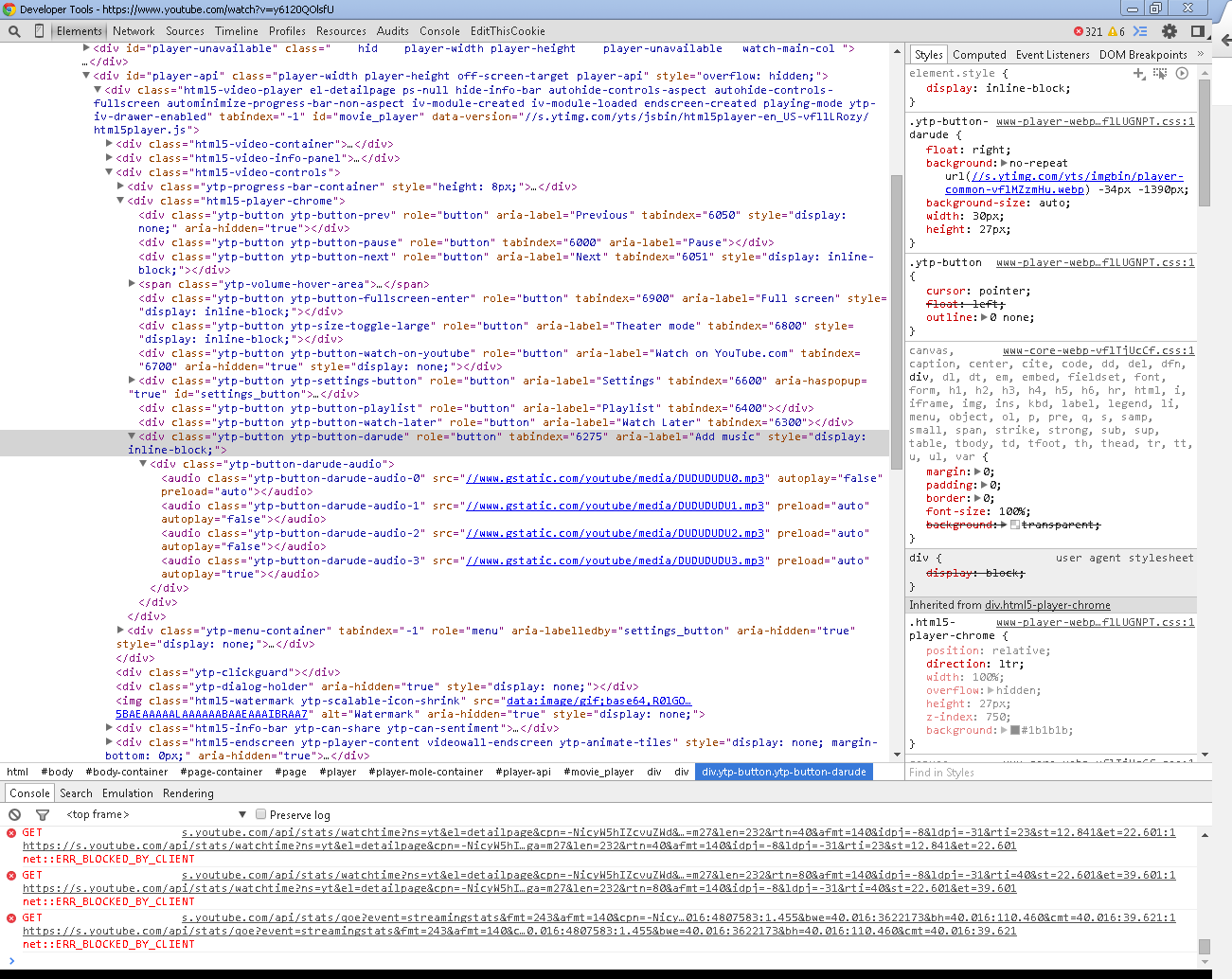1232x979 pixels.
Task: Select #movie_player in the breadcrumb
Action: (x=598, y=772)
